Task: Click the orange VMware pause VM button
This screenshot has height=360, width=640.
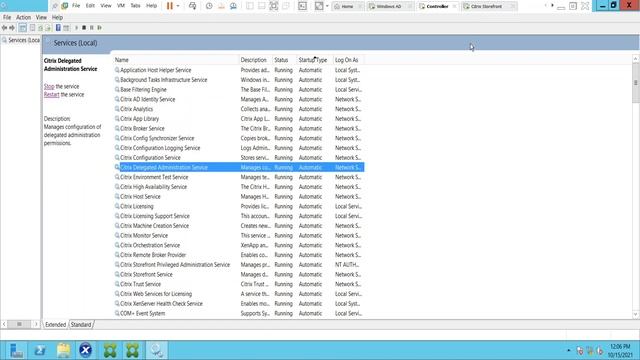Action: pos(170,6)
